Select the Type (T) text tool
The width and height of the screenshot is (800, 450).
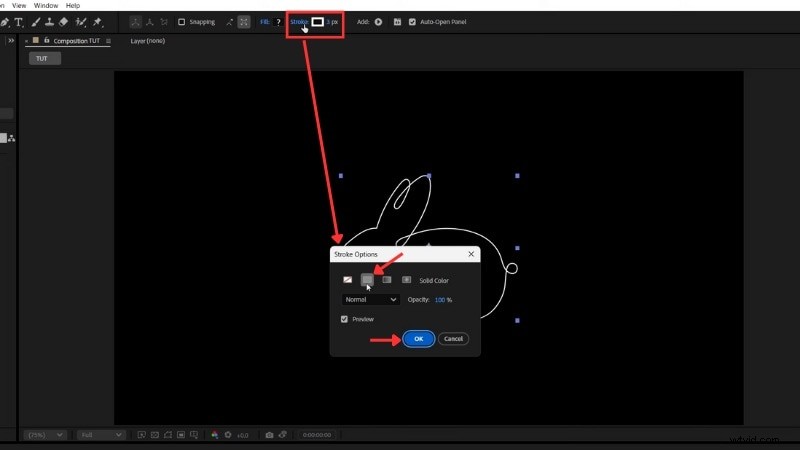coord(19,22)
